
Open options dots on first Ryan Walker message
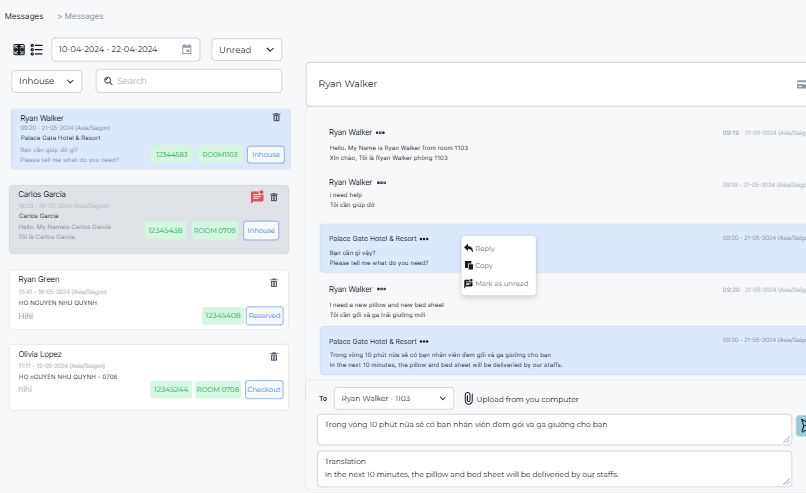pyautogui.click(x=380, y=133)
